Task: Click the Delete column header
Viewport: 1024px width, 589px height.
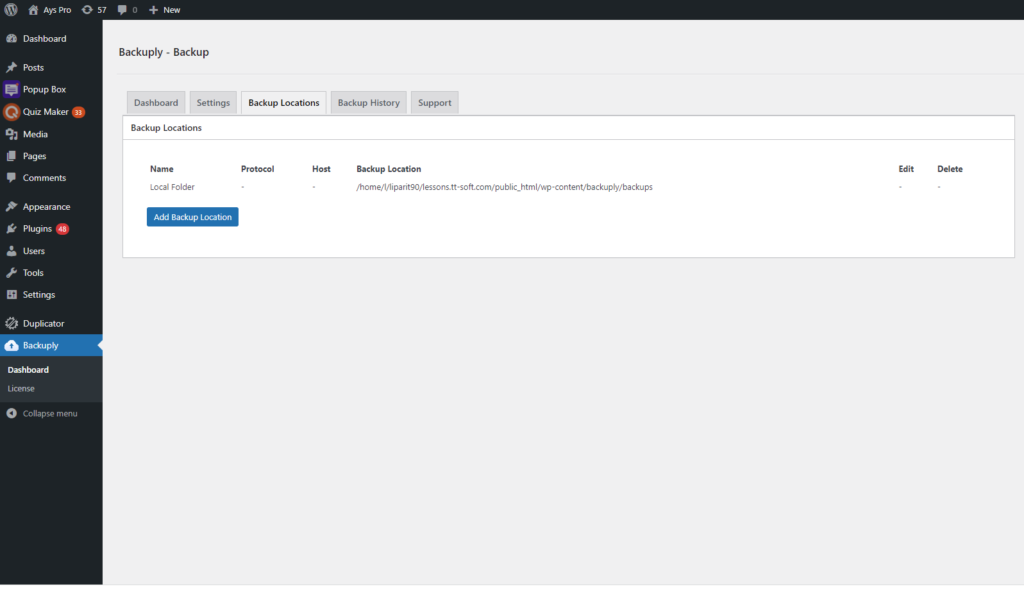Action: [950, 168]
